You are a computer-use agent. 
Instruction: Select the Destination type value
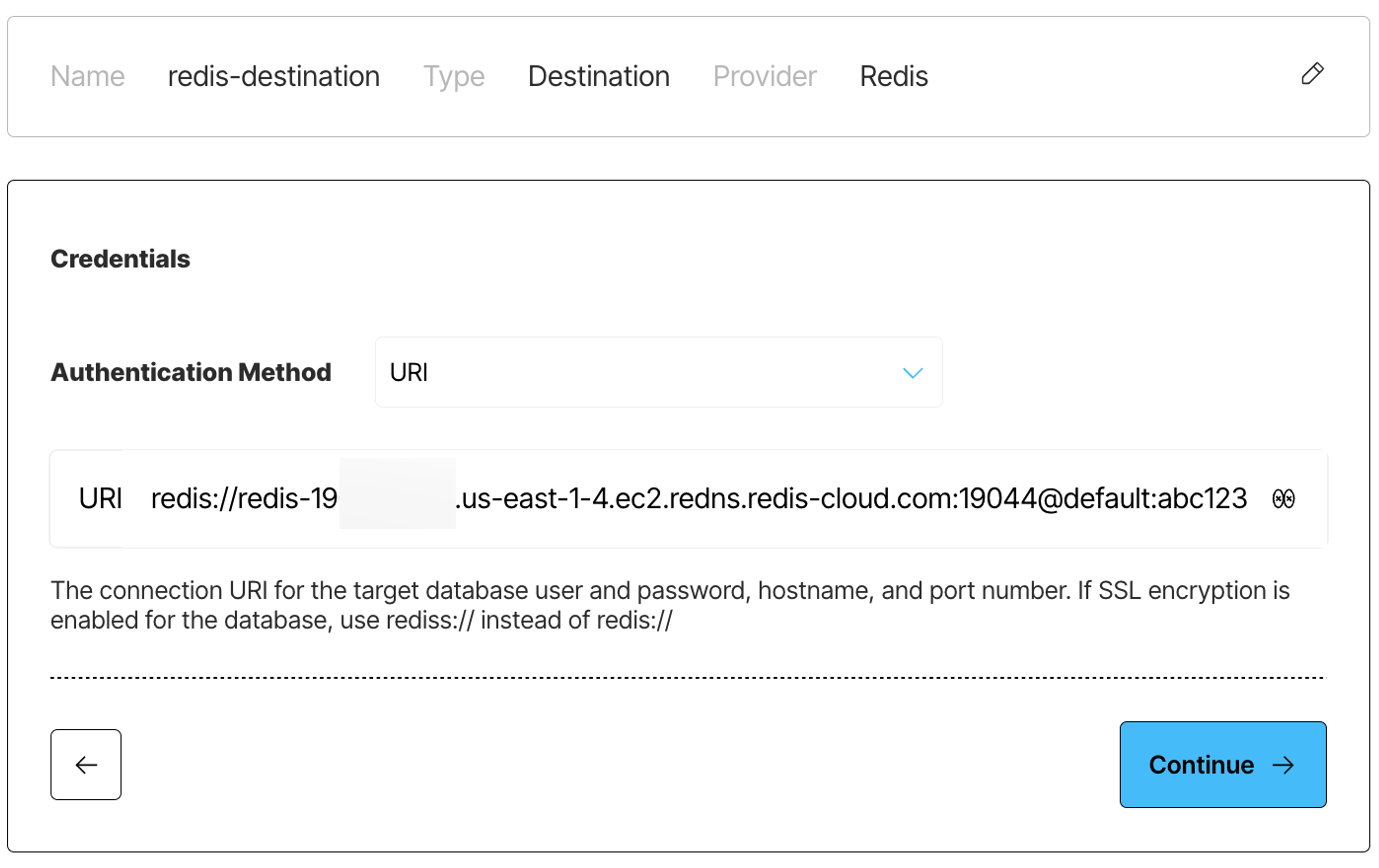(x=598, y=76)
